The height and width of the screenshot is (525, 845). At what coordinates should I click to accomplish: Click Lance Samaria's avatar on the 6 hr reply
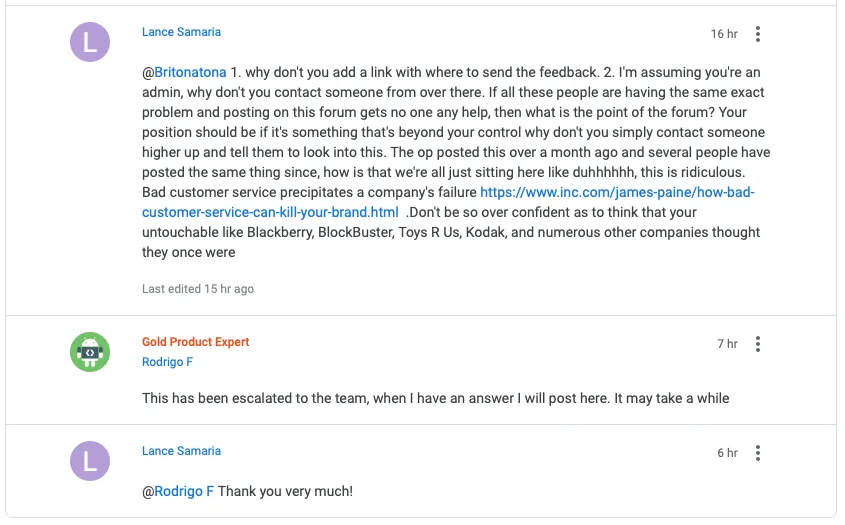90,461
